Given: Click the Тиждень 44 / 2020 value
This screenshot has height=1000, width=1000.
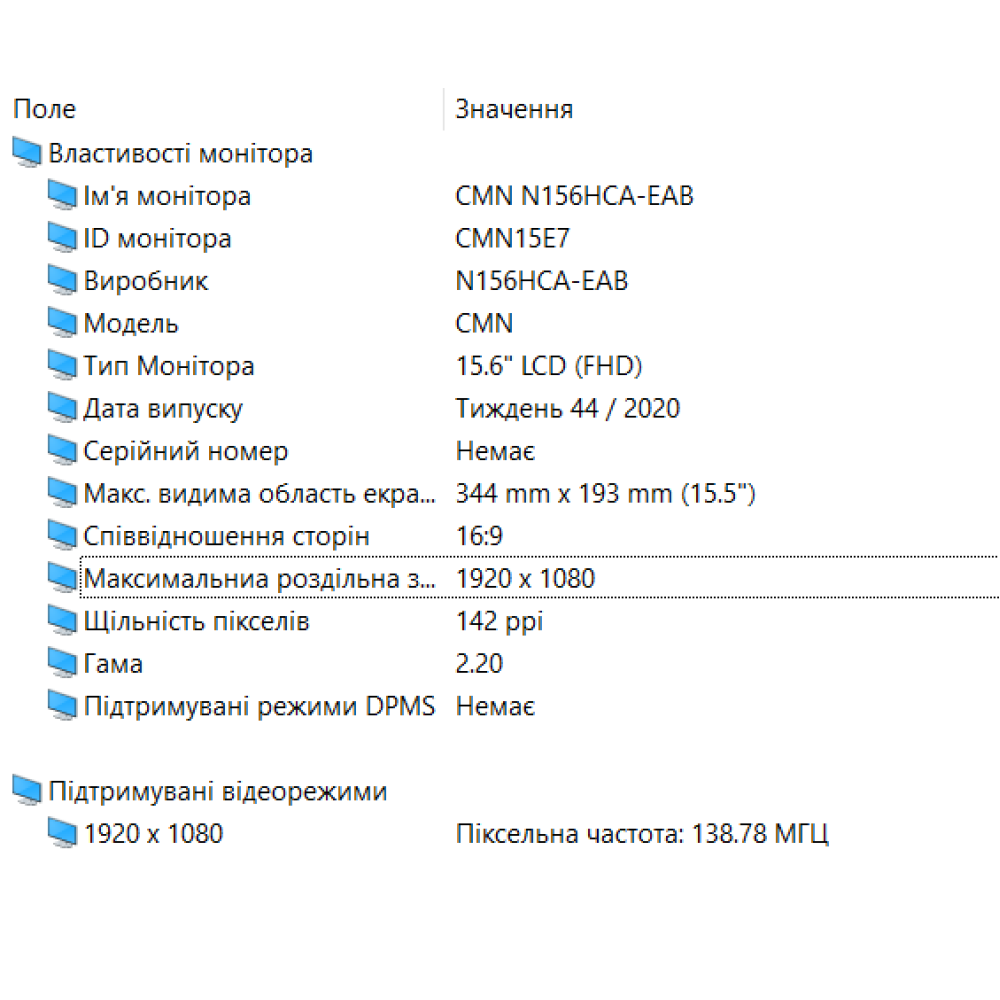Looking at the screenshot, I should coord(567,409).
